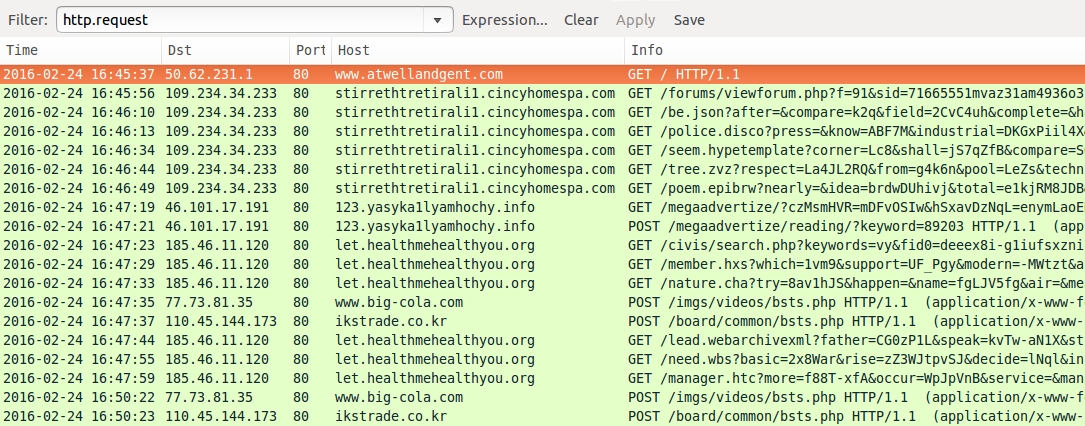
Task: Save the current filter
Action: [x=689, y=20]
